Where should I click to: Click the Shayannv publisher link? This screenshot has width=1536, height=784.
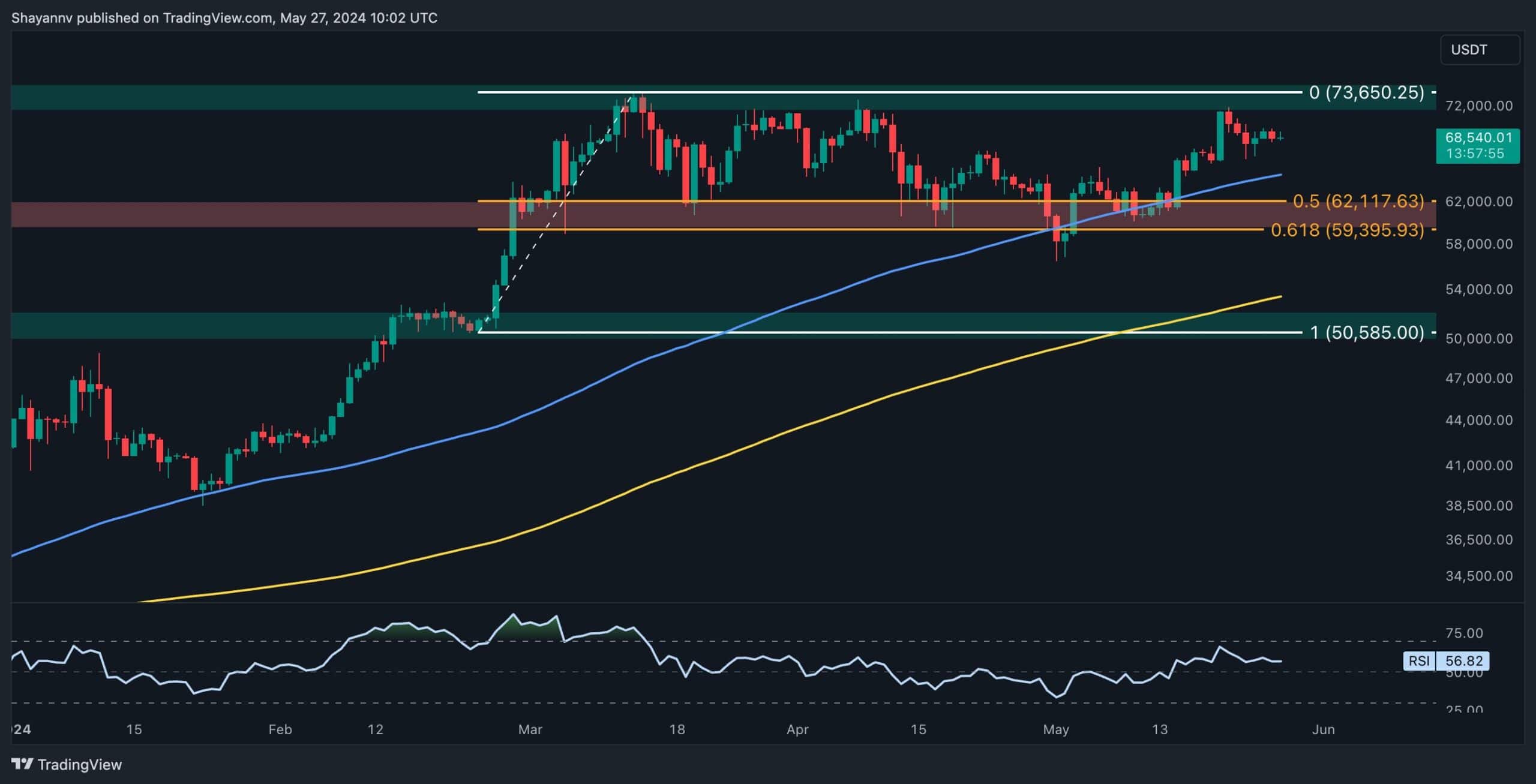42,17
